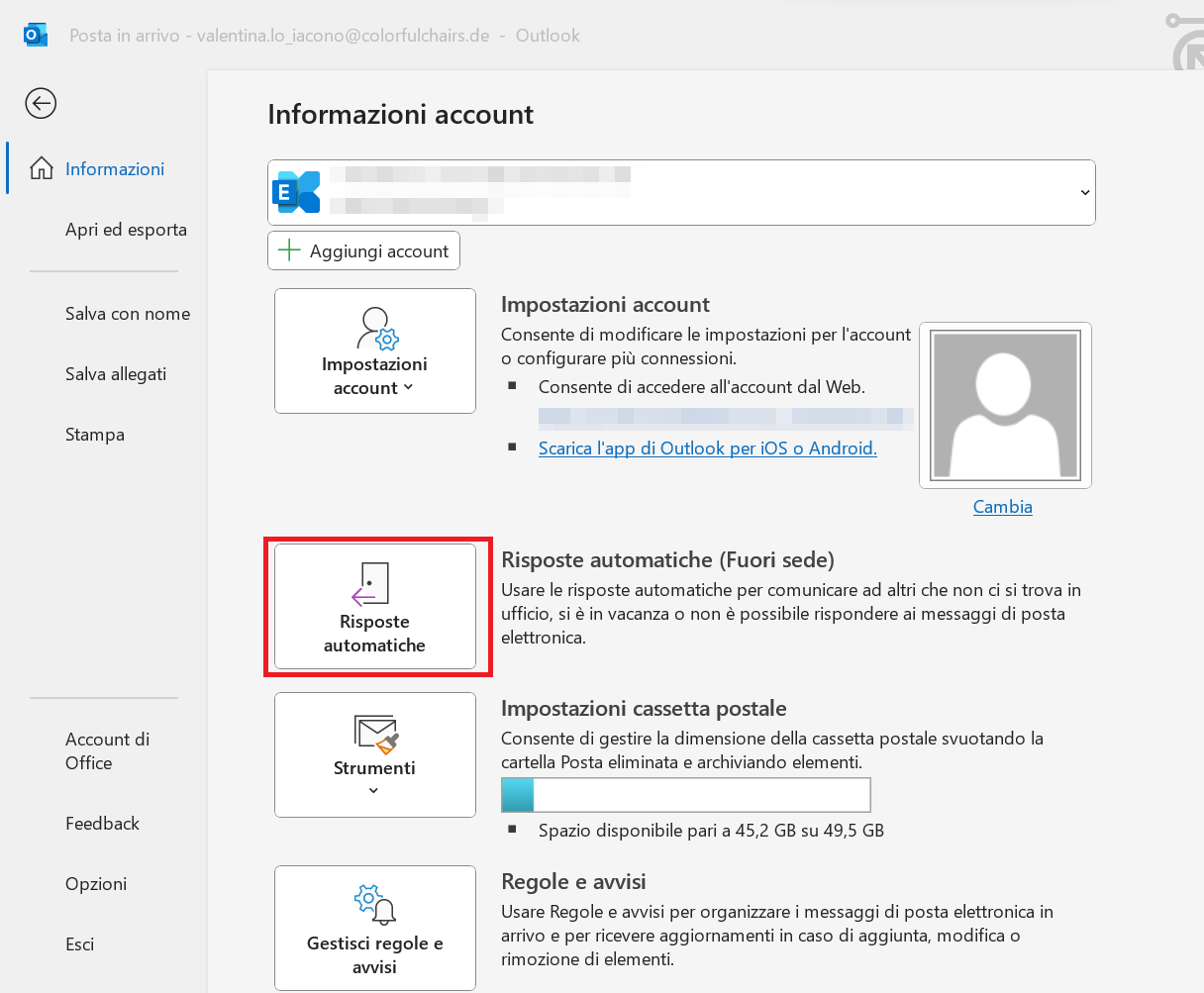The image size is (1204, 993).
Task: Click the Outlook logo in title bar
Action: [36, 36]
